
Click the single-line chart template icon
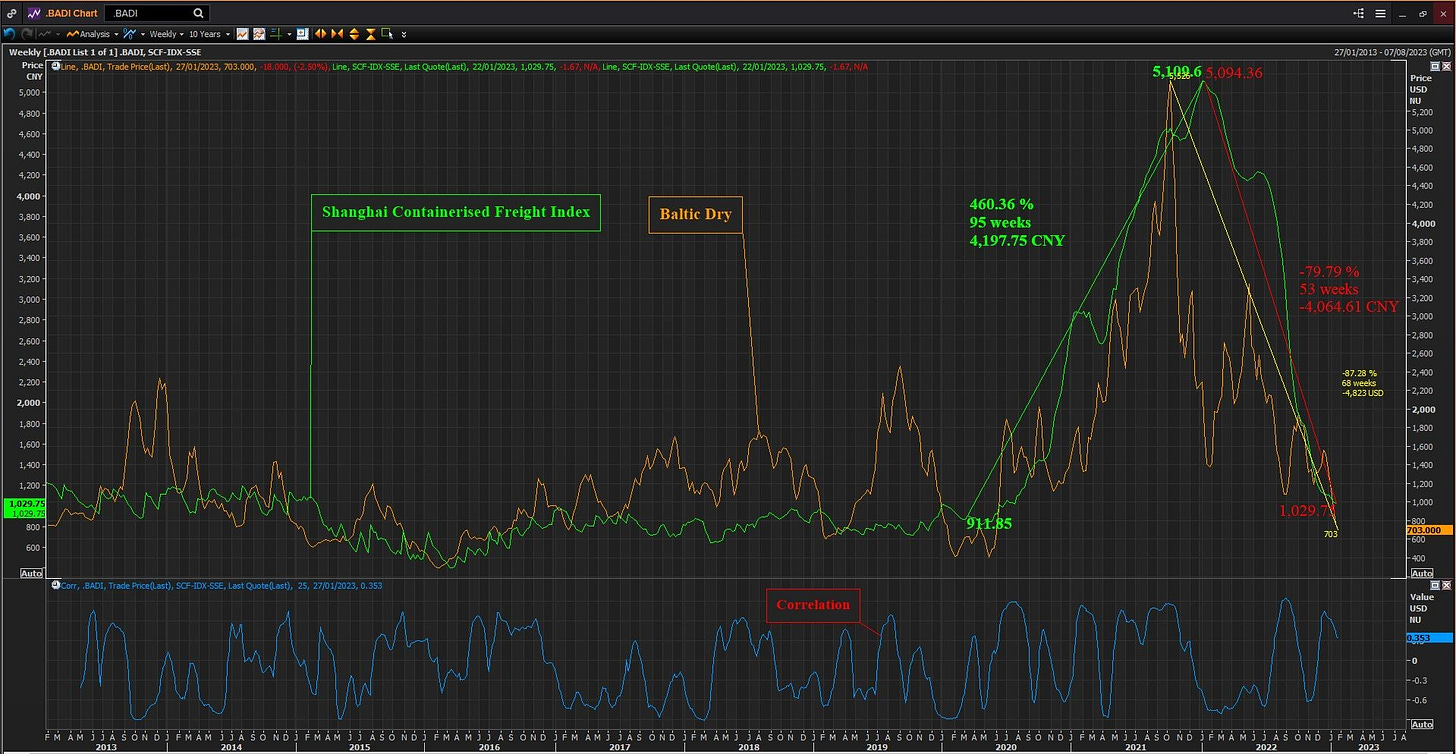point(242,34)
